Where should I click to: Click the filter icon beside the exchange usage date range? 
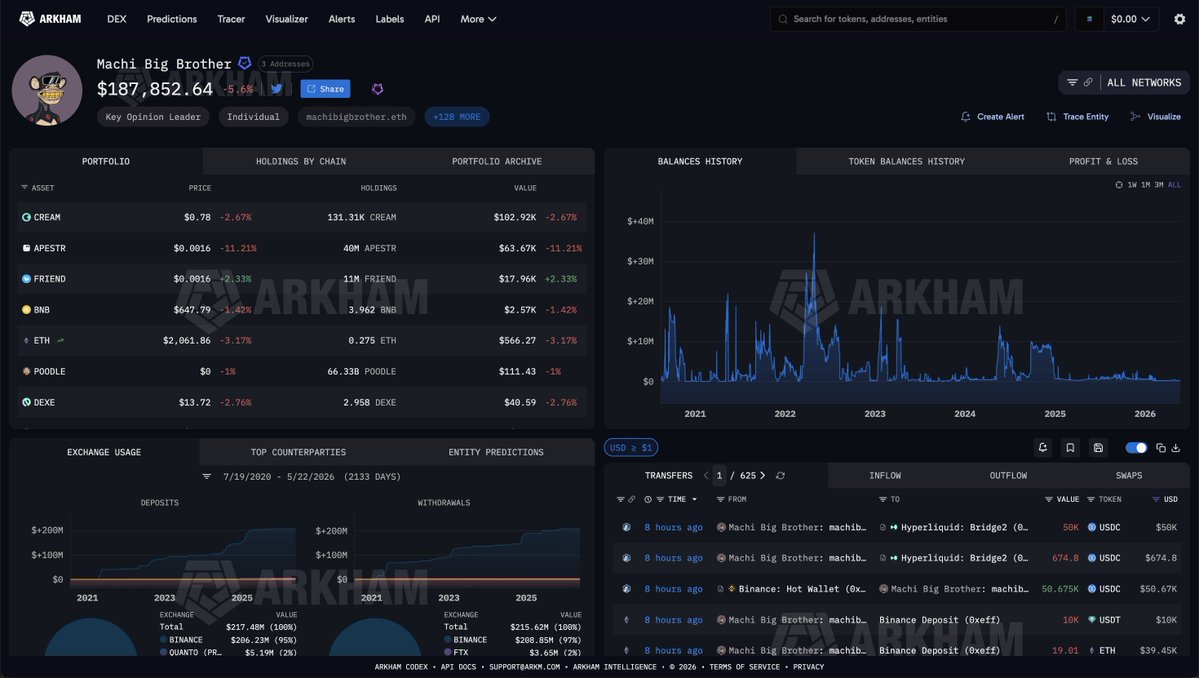point(206,476)
